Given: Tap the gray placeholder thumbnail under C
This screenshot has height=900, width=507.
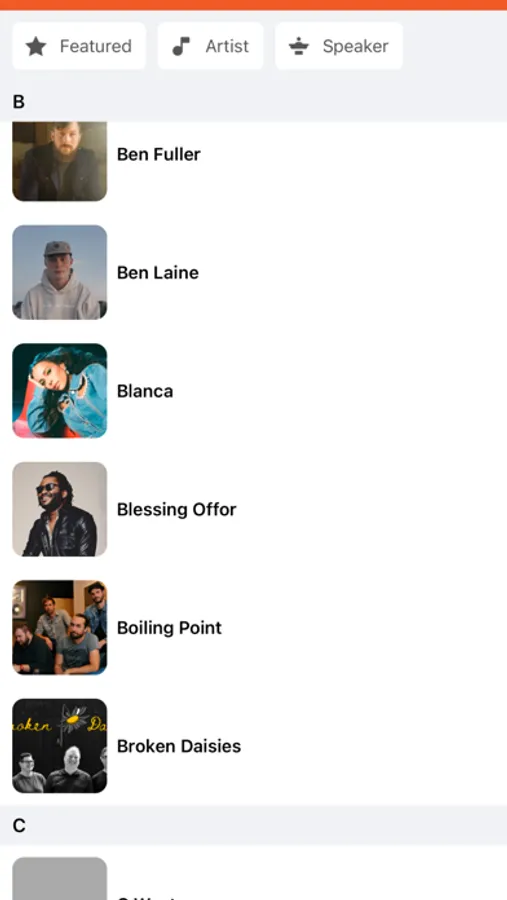Looking at the screenshot, I should tap(60, 879).
